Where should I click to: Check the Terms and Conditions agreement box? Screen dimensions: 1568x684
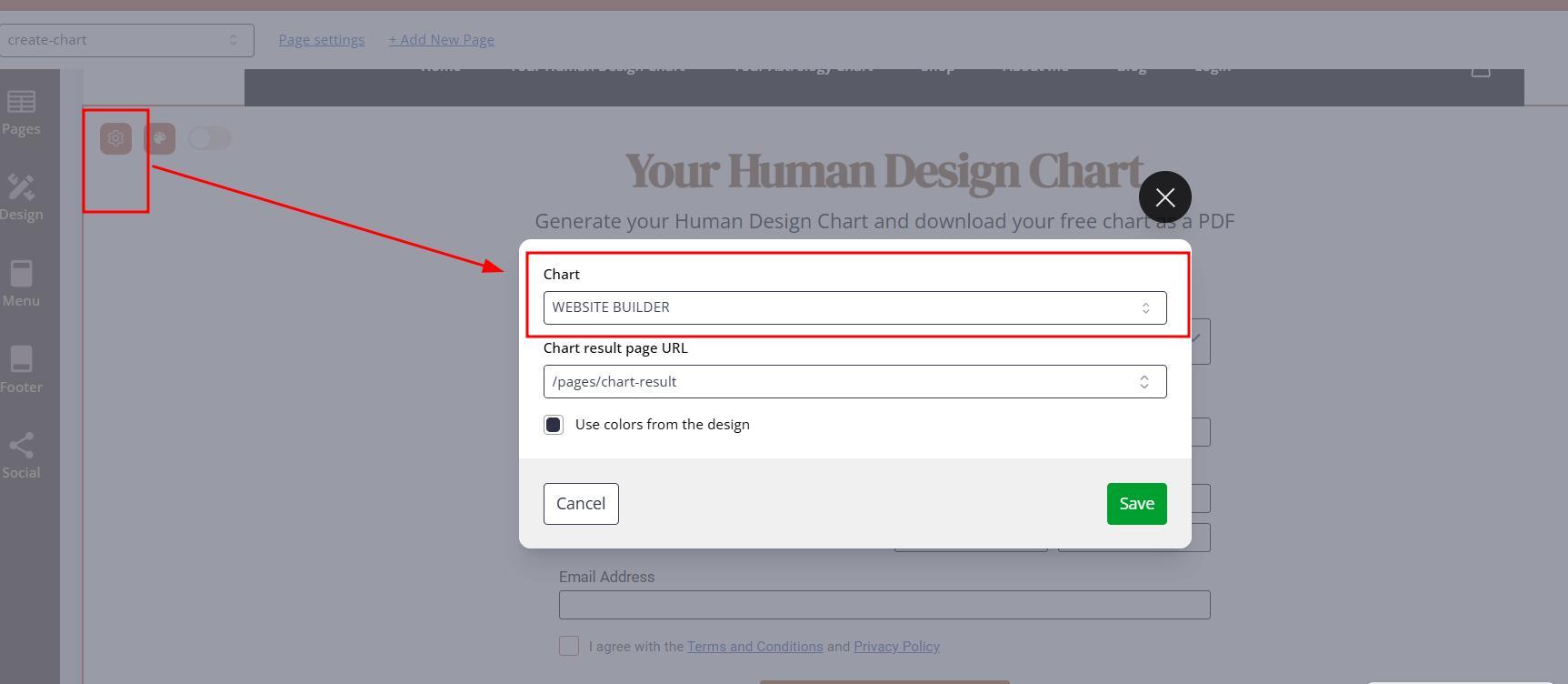click(x=569, y=646)
